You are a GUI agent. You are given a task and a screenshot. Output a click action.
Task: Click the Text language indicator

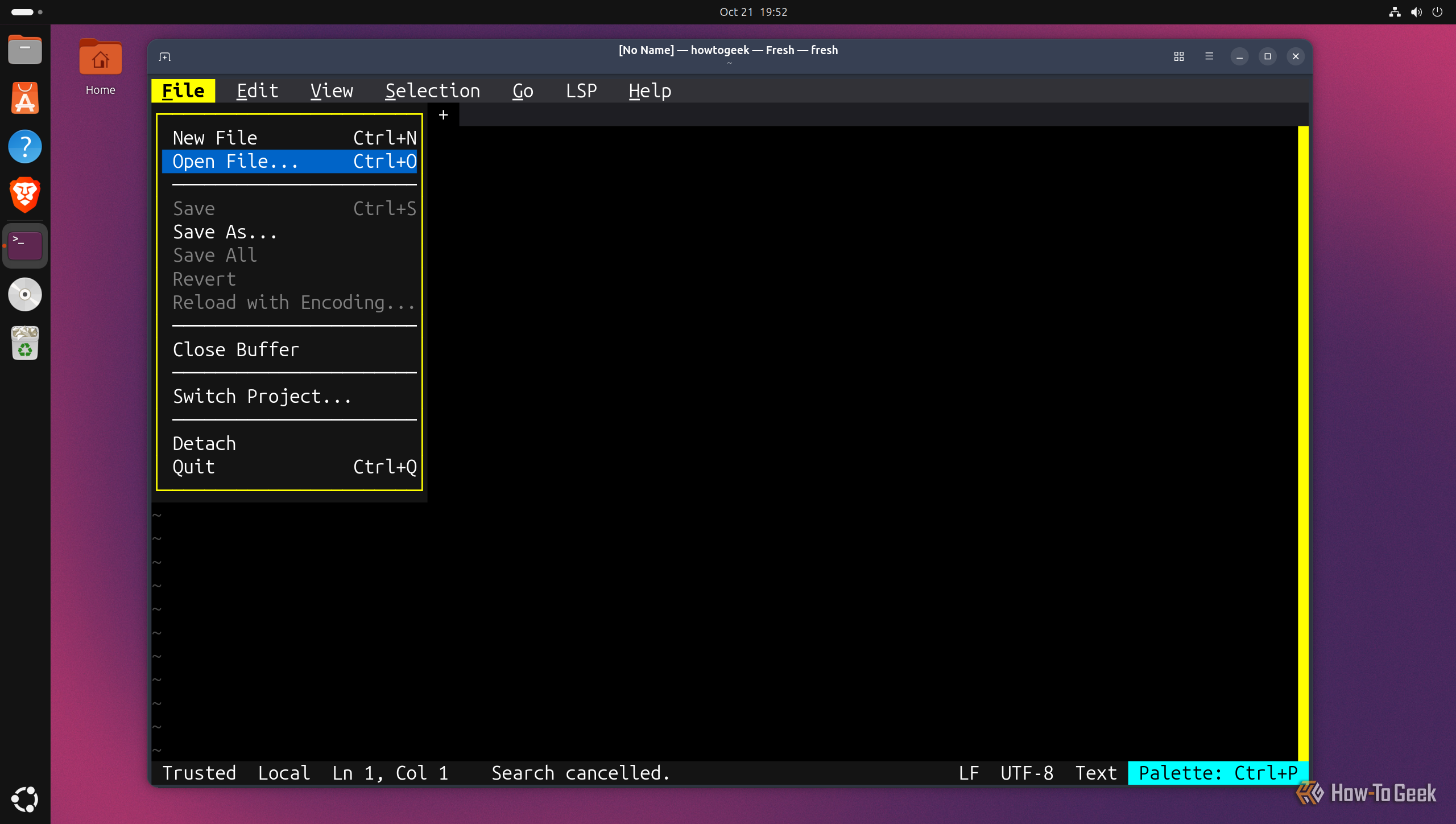1096,773
